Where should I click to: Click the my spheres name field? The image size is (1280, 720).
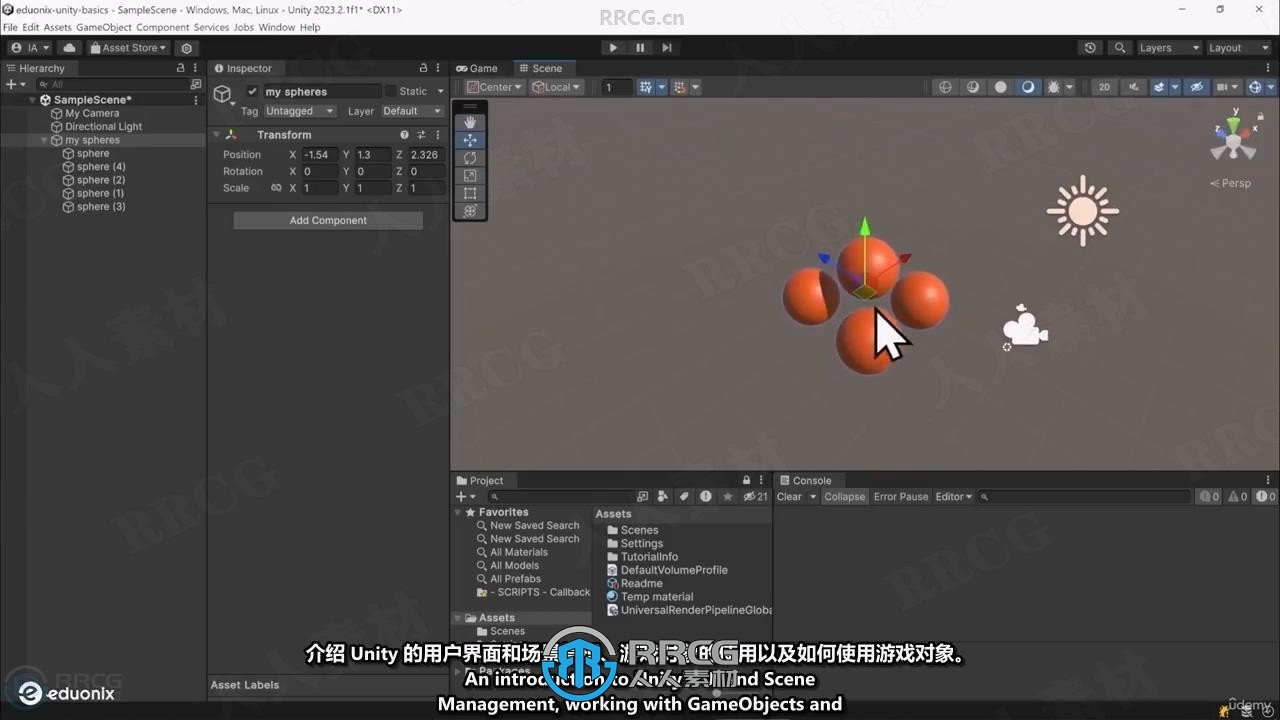[x=321, y=91]
